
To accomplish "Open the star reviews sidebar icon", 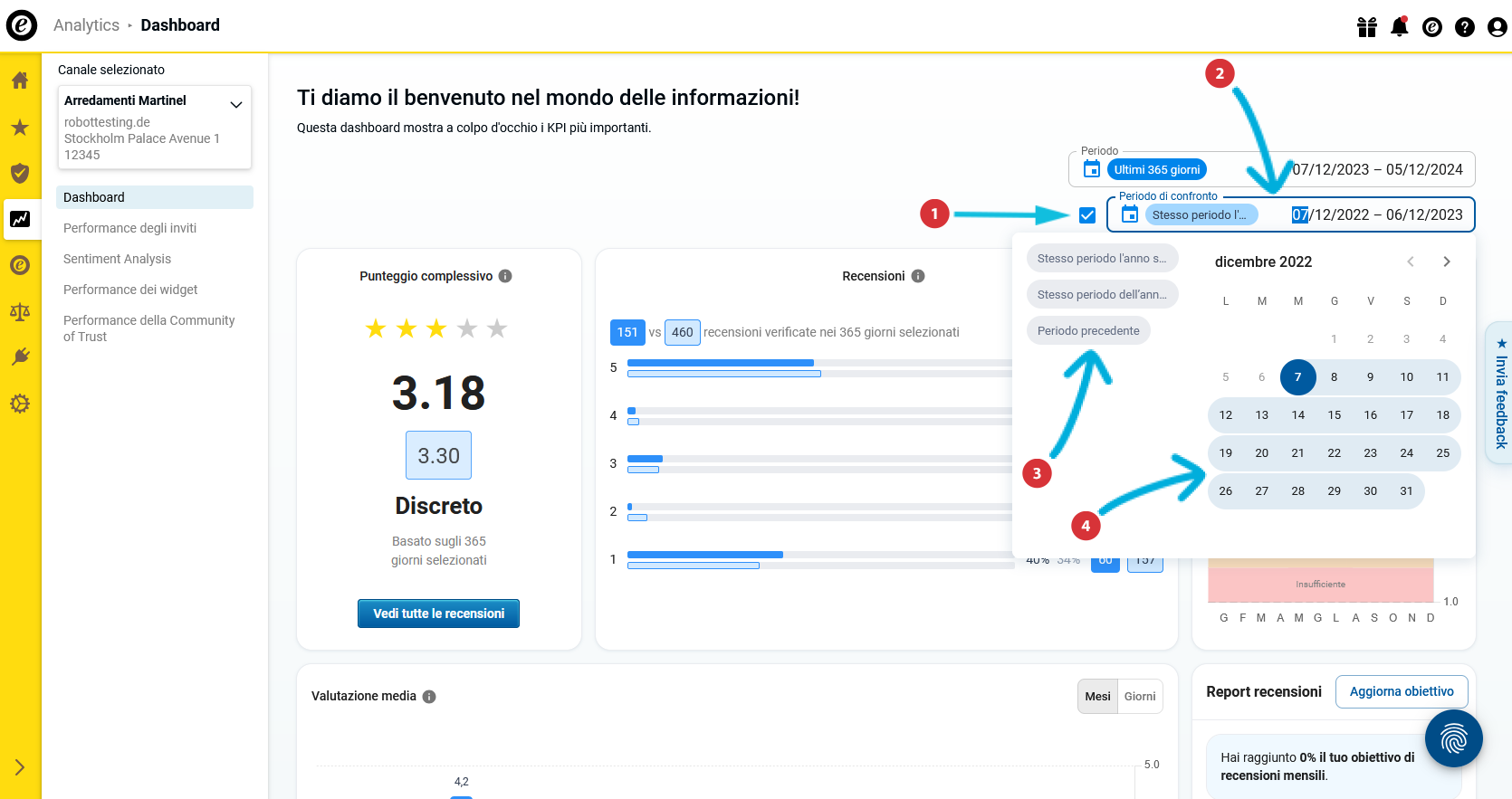I will point(20,128).
